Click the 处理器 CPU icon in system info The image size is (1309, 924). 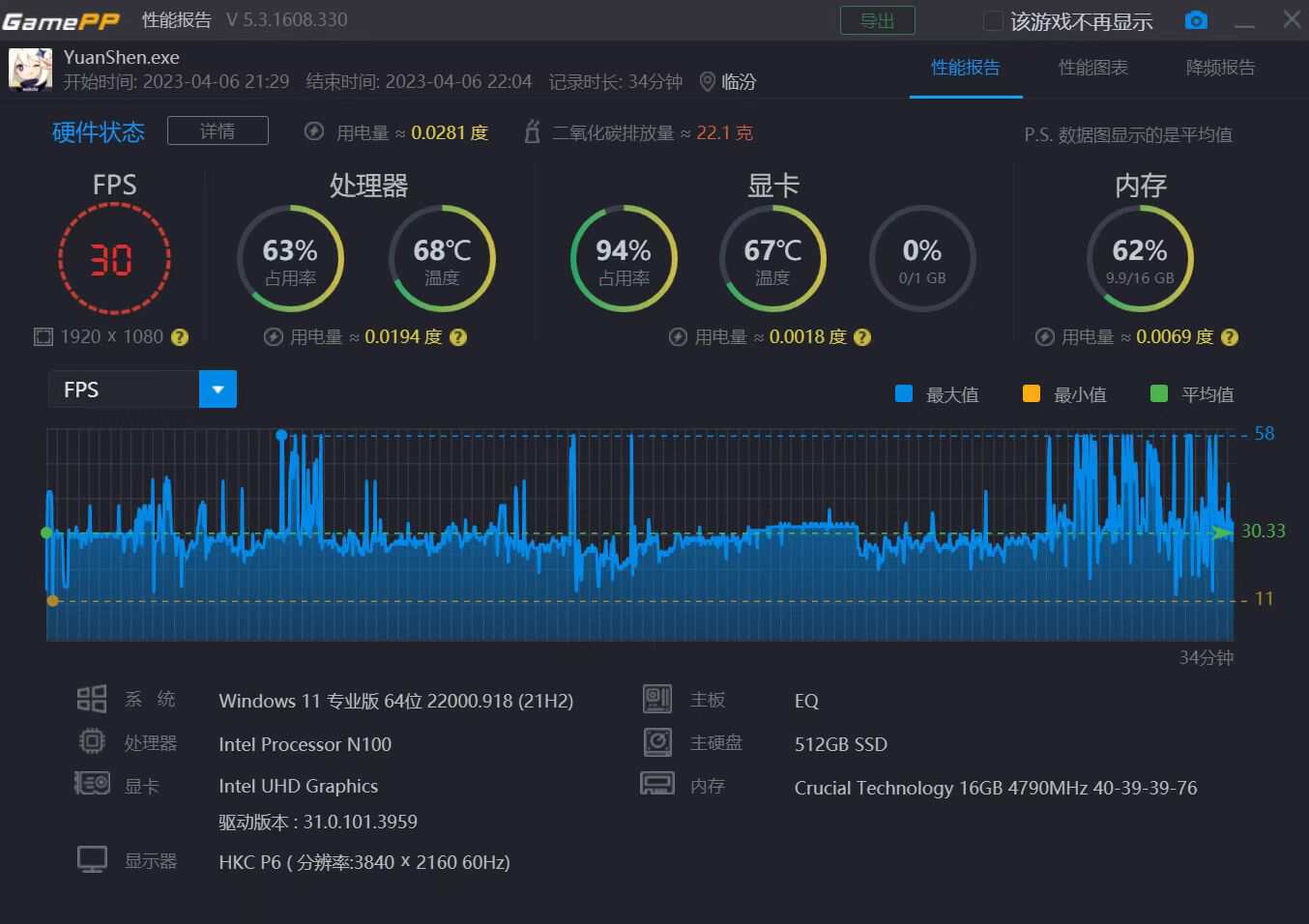[x=92, y=741]
